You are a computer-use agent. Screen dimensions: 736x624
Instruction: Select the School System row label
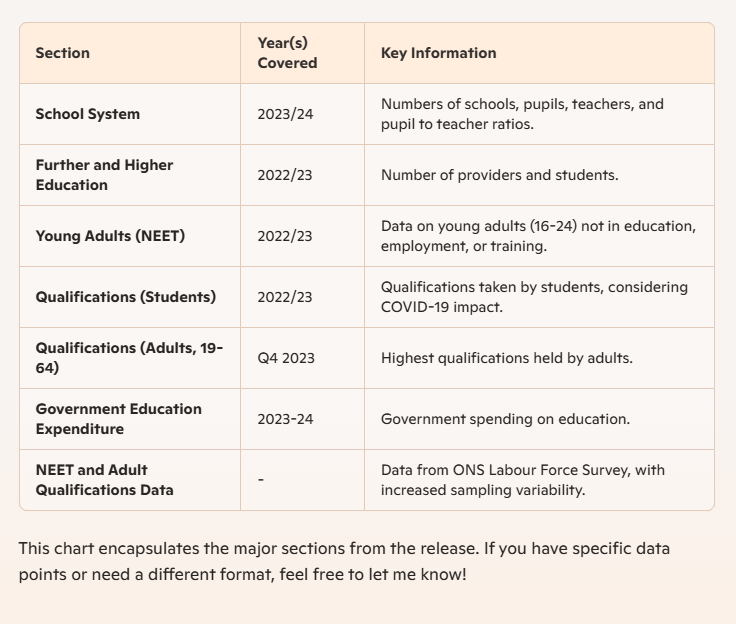[x=87, y=114]
